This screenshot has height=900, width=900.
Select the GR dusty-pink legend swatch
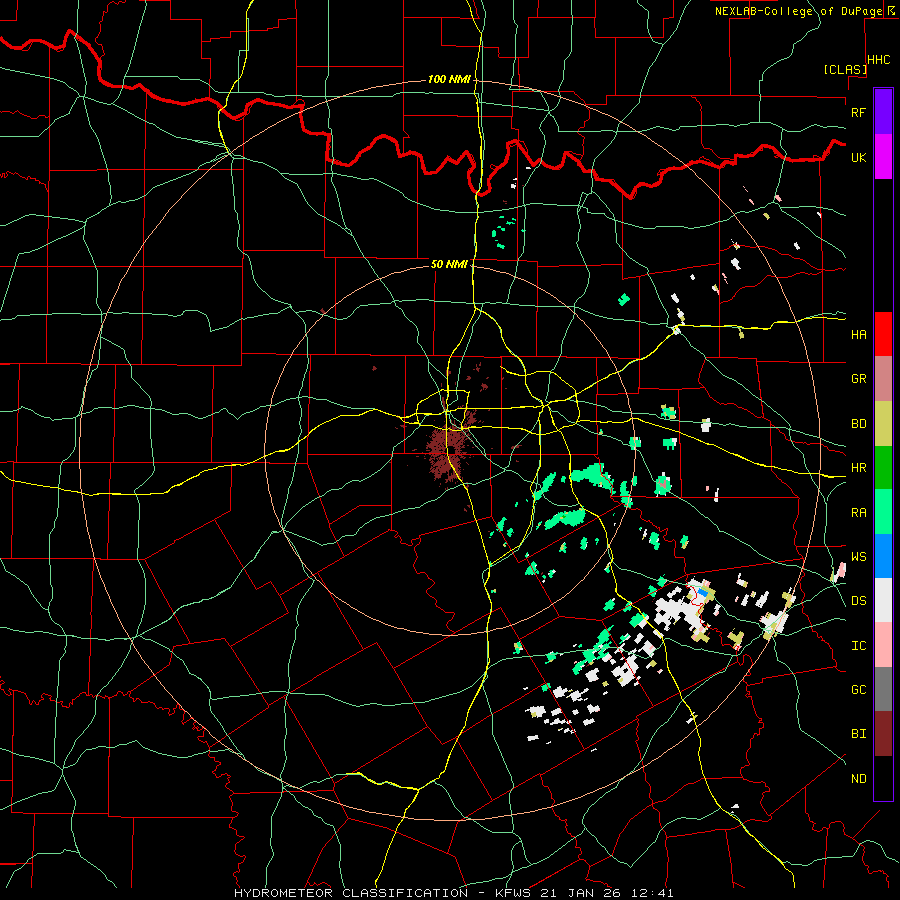pyautogui.click(x=883, y=378)
